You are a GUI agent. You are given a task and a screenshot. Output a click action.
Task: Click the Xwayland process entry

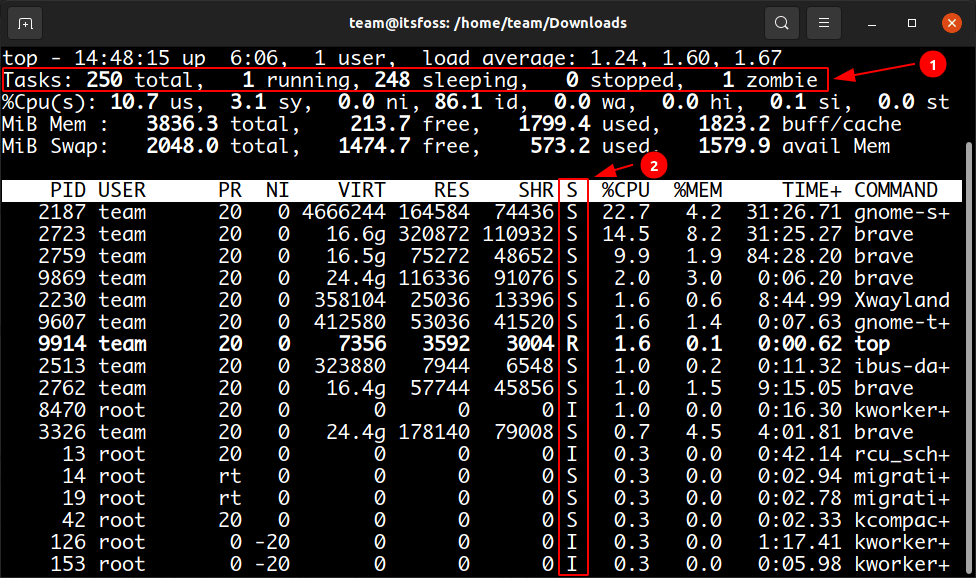pos(902,299)
